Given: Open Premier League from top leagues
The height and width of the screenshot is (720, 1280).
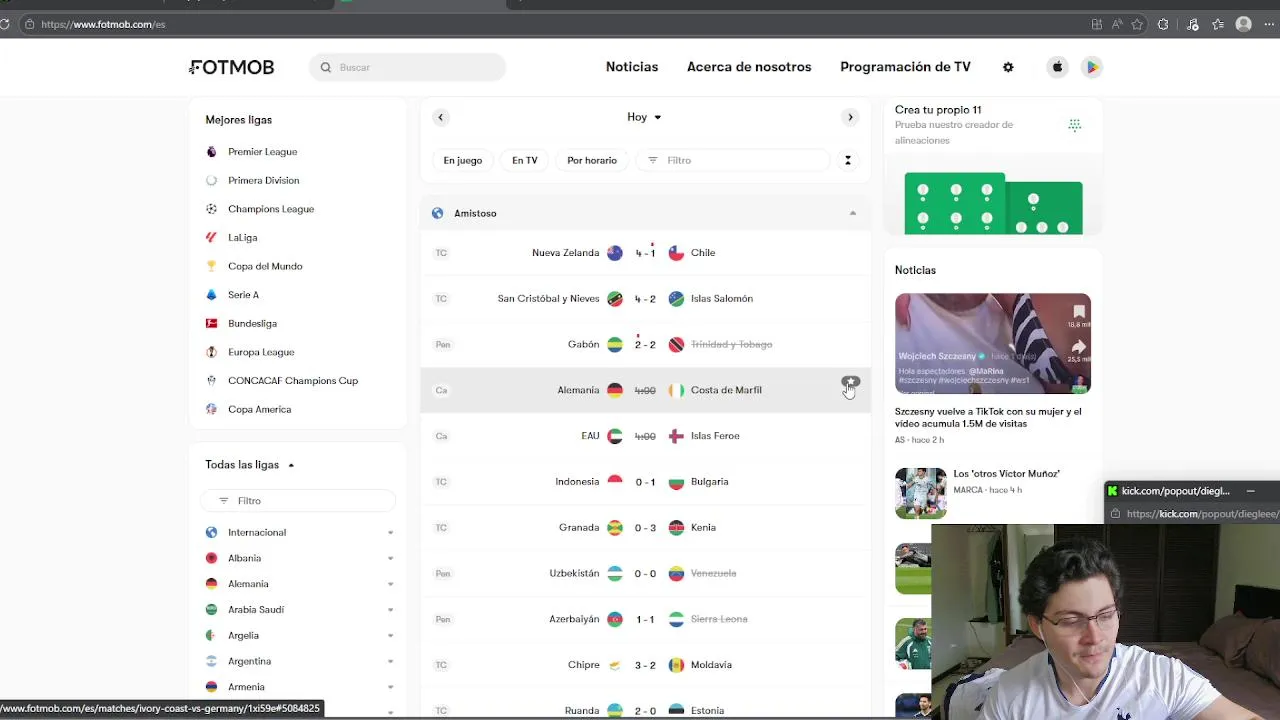Looking at the screenshot, I should [262, 152].
